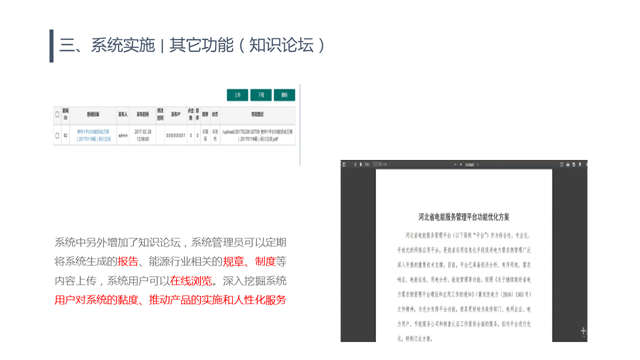
Task: Select the '0.0.0.0.0.0.0.1' IP cell
Action: pos(176,135)
